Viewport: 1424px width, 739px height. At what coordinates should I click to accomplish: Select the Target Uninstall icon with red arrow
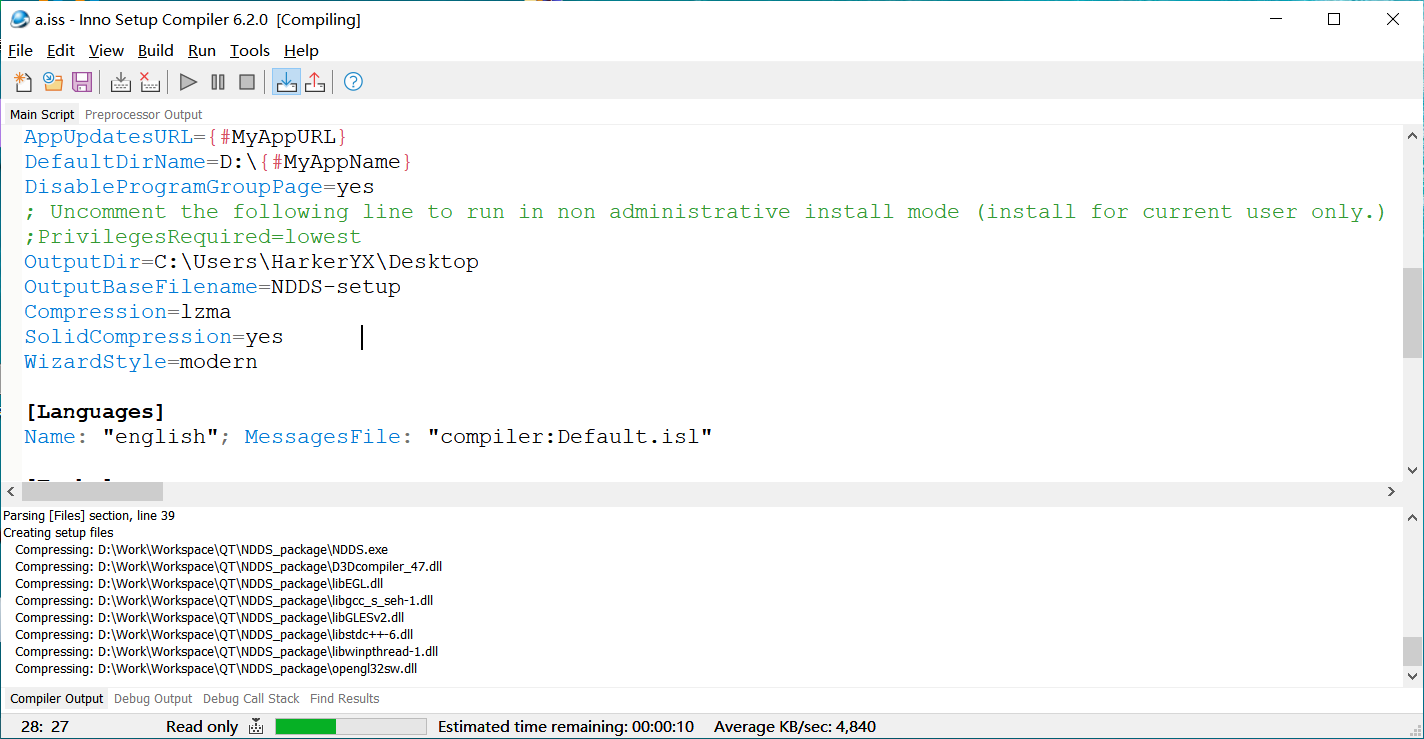(315, 82)
